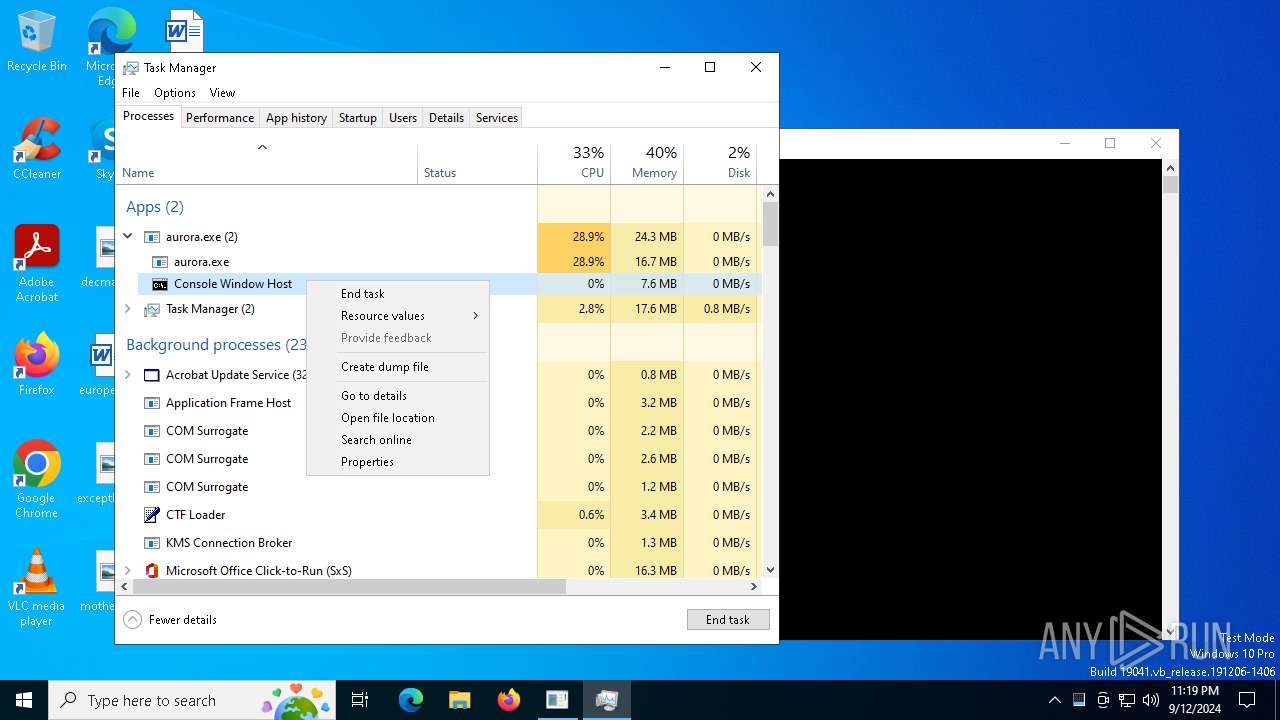The width and height of the screenshot is (1280, 720).
Task: Select Go to details
Action: point(398,396)
